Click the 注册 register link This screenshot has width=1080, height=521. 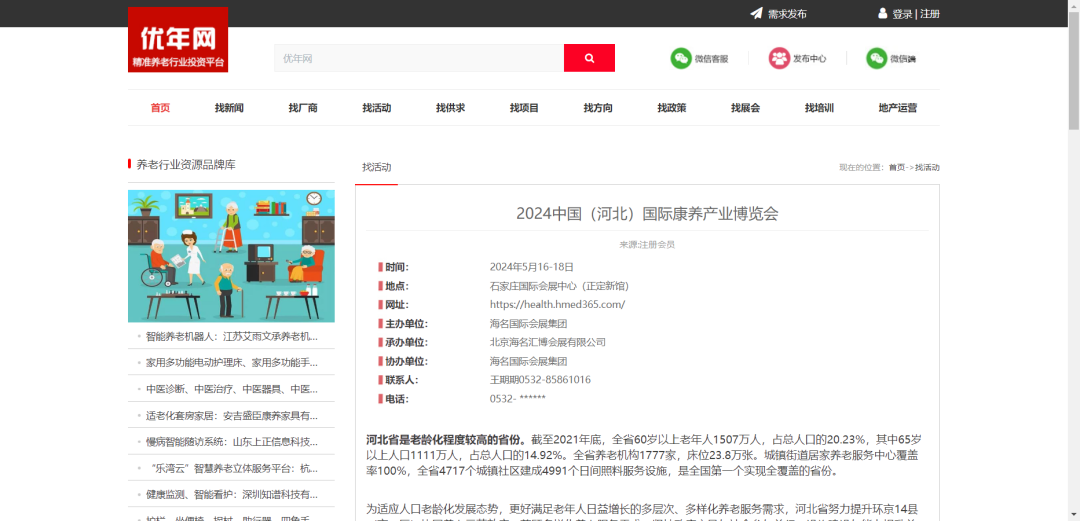930,14
